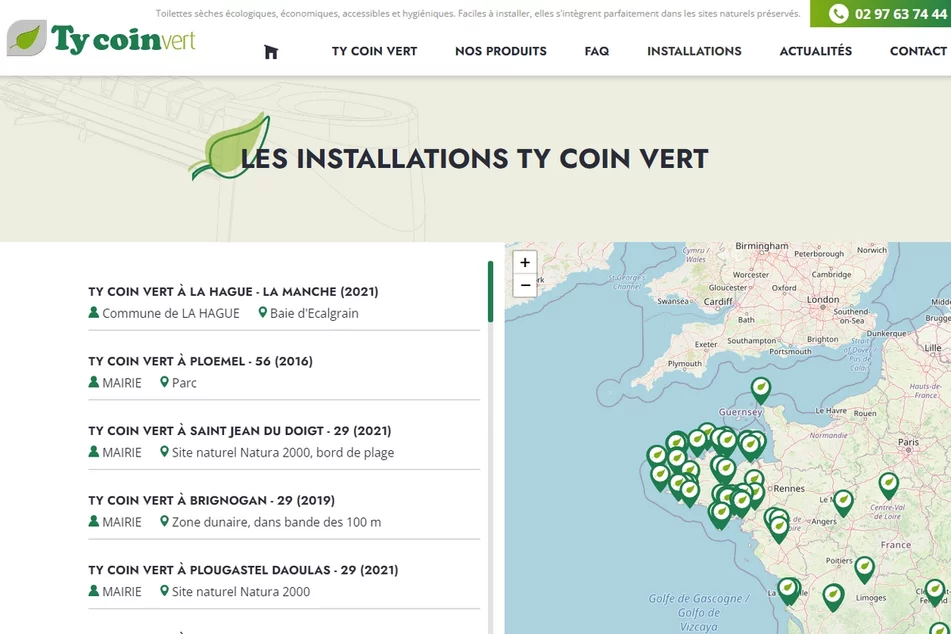Click the home icon in navigation bar
This screenshot has height=634, width=951.
click(271, 52)
